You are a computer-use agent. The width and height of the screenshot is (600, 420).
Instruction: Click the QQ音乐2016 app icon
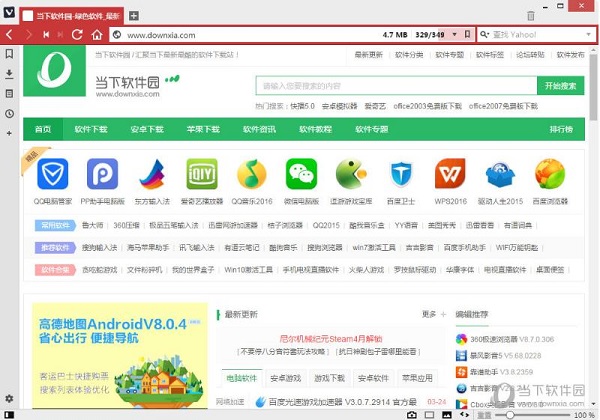pos(251,174)
